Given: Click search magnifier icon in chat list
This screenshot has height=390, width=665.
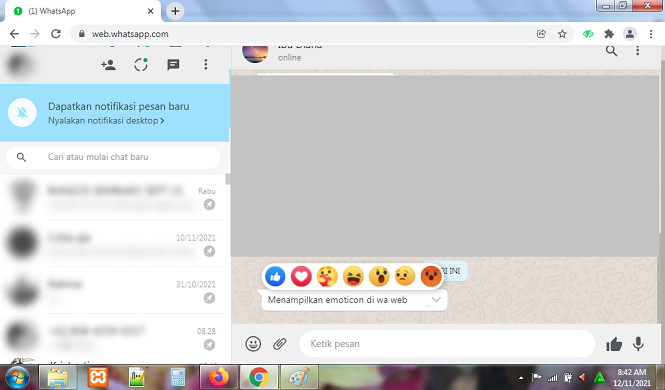Looking at the screenshot, I should click(21, 157).
